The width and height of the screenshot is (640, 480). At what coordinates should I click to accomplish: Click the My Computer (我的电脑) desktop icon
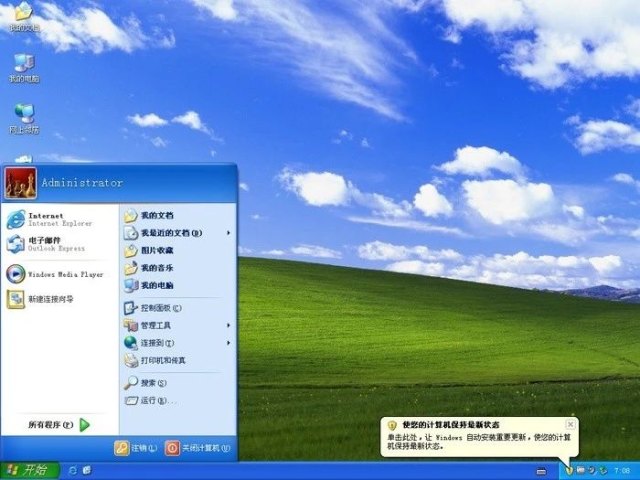24,66
